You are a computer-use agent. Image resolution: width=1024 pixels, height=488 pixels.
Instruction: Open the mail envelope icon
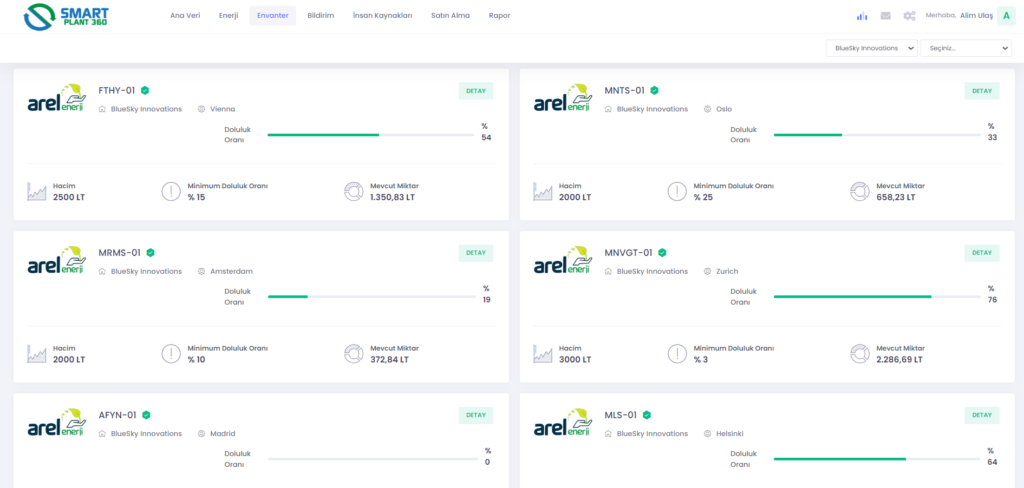coord(885,16)
